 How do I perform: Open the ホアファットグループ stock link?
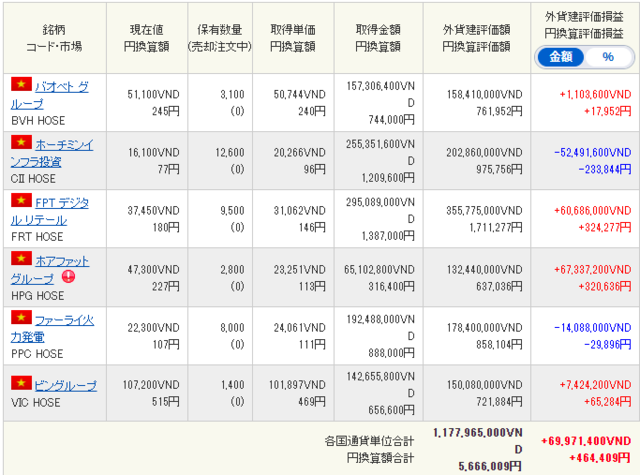click(50, 270)
